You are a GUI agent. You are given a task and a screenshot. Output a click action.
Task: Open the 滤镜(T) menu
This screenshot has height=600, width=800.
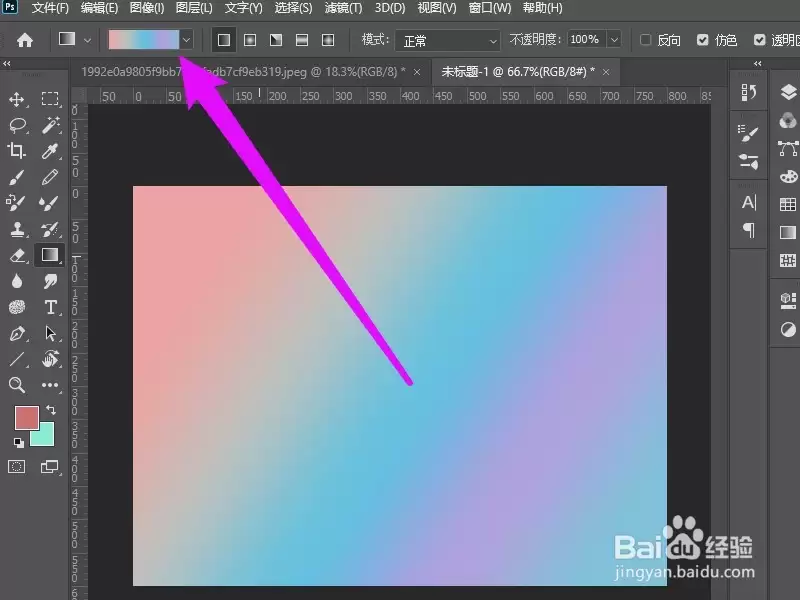pos(343,8)
